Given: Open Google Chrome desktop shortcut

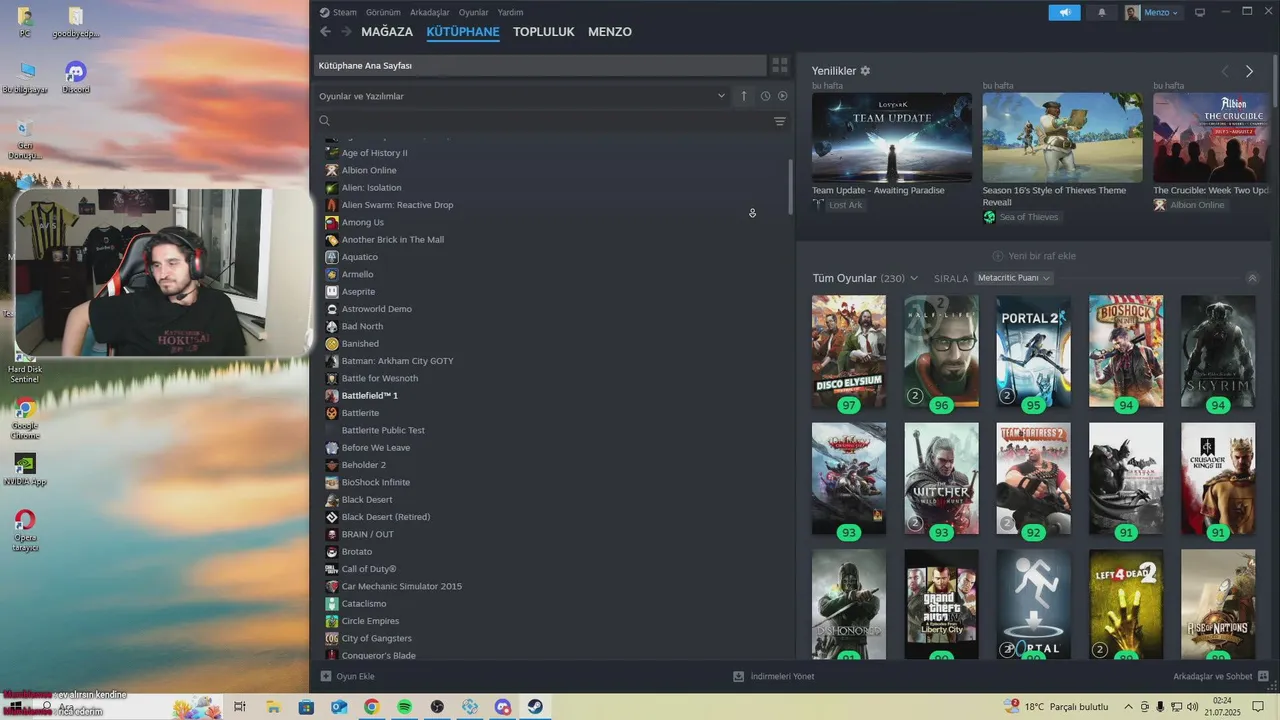Looking at the screenshot, I should 25,418.
